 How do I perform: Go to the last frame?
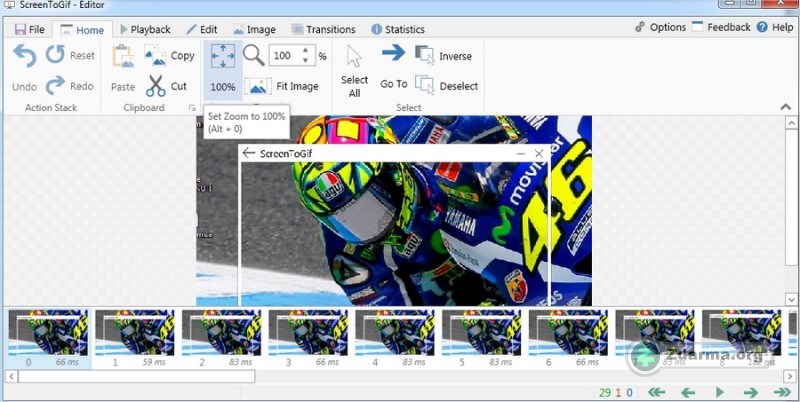click(x=782, y=392)
